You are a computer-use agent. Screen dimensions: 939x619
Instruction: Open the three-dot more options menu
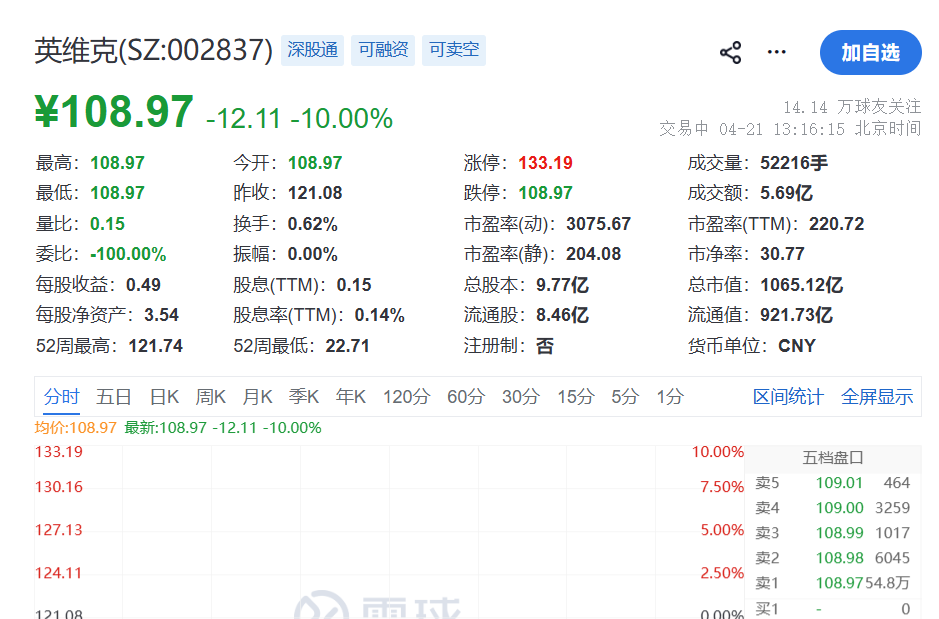click(777, 52)
